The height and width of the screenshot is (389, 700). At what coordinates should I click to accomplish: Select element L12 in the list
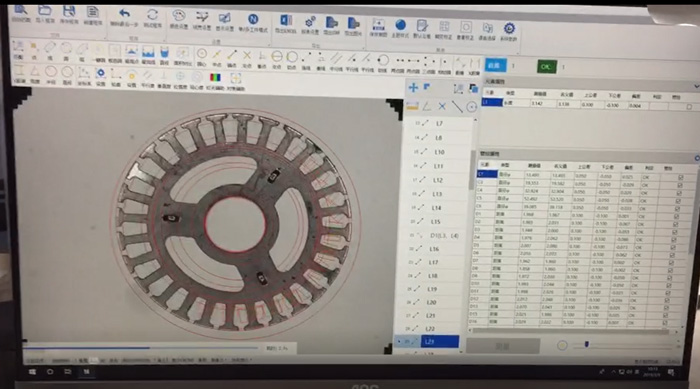pyautogui.click(x=437, y=180)
